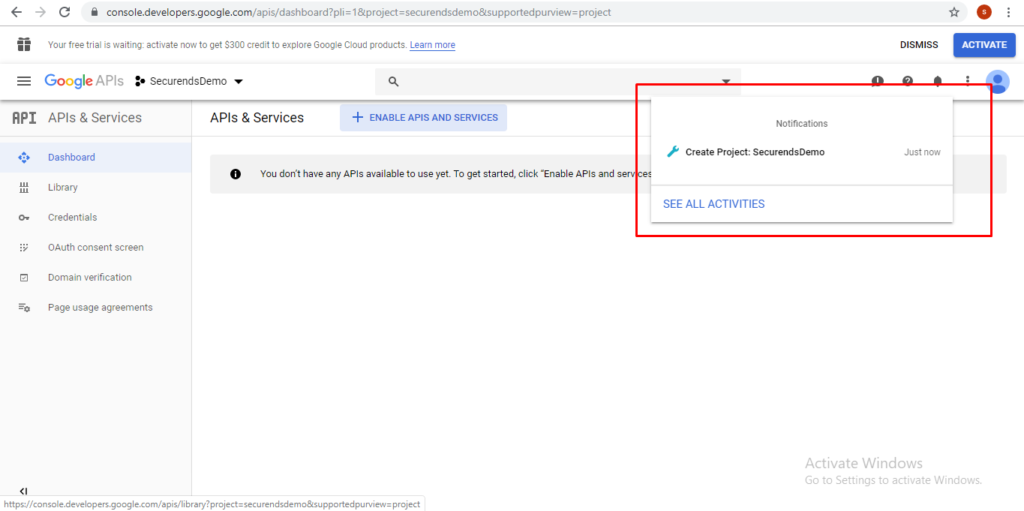This screenshot has width=1024, height=511.
Task: Click the lock icon in address bar
Action: (x=95, y=12)
